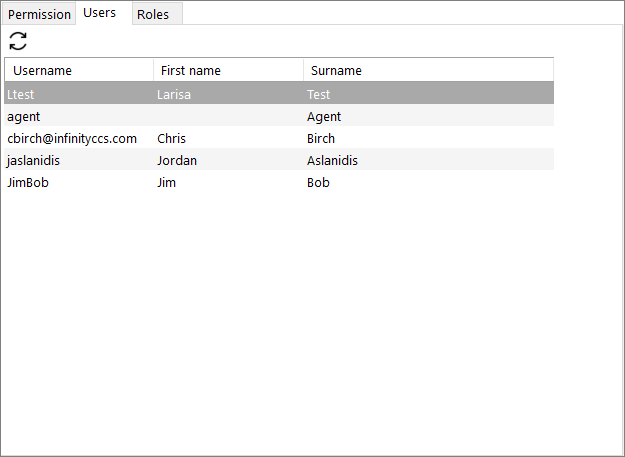This screenshot has height=457, width=625.
Task: Click the first name Jim cell
Action: click(228, 182)
